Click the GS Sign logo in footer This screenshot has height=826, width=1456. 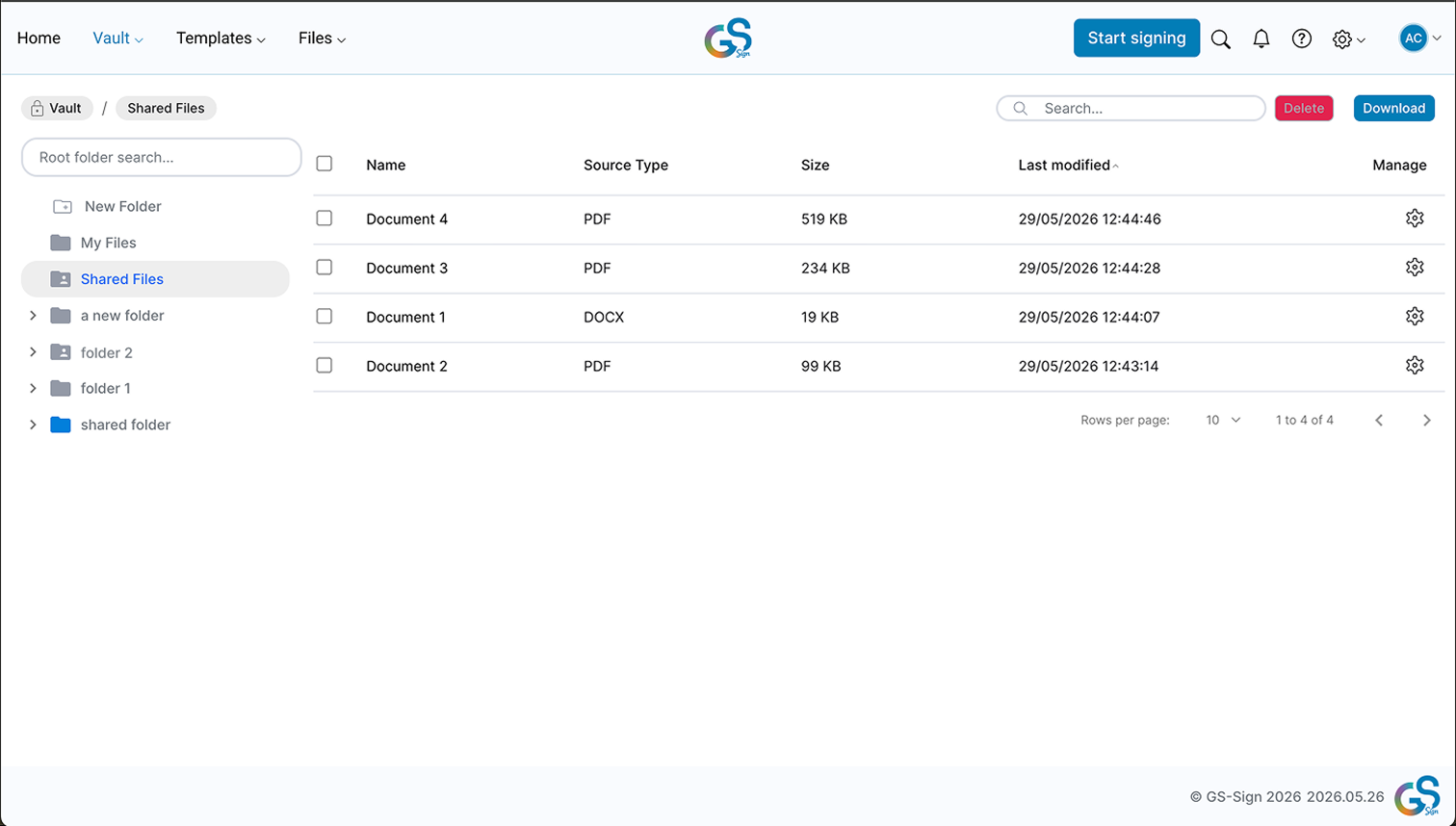click(1417, 796)
